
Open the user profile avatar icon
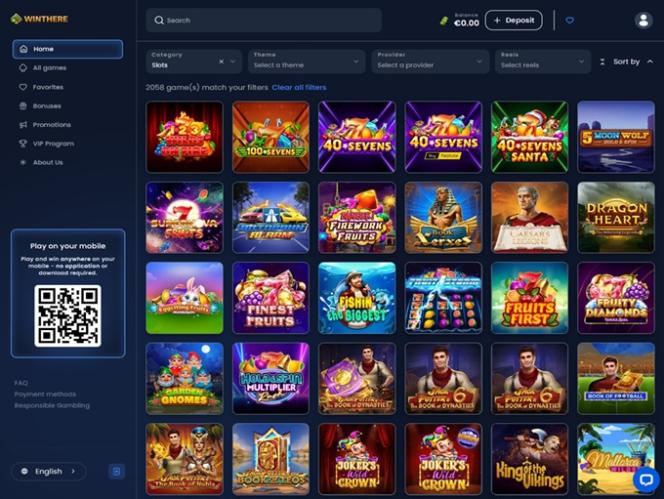pos(643,20)
